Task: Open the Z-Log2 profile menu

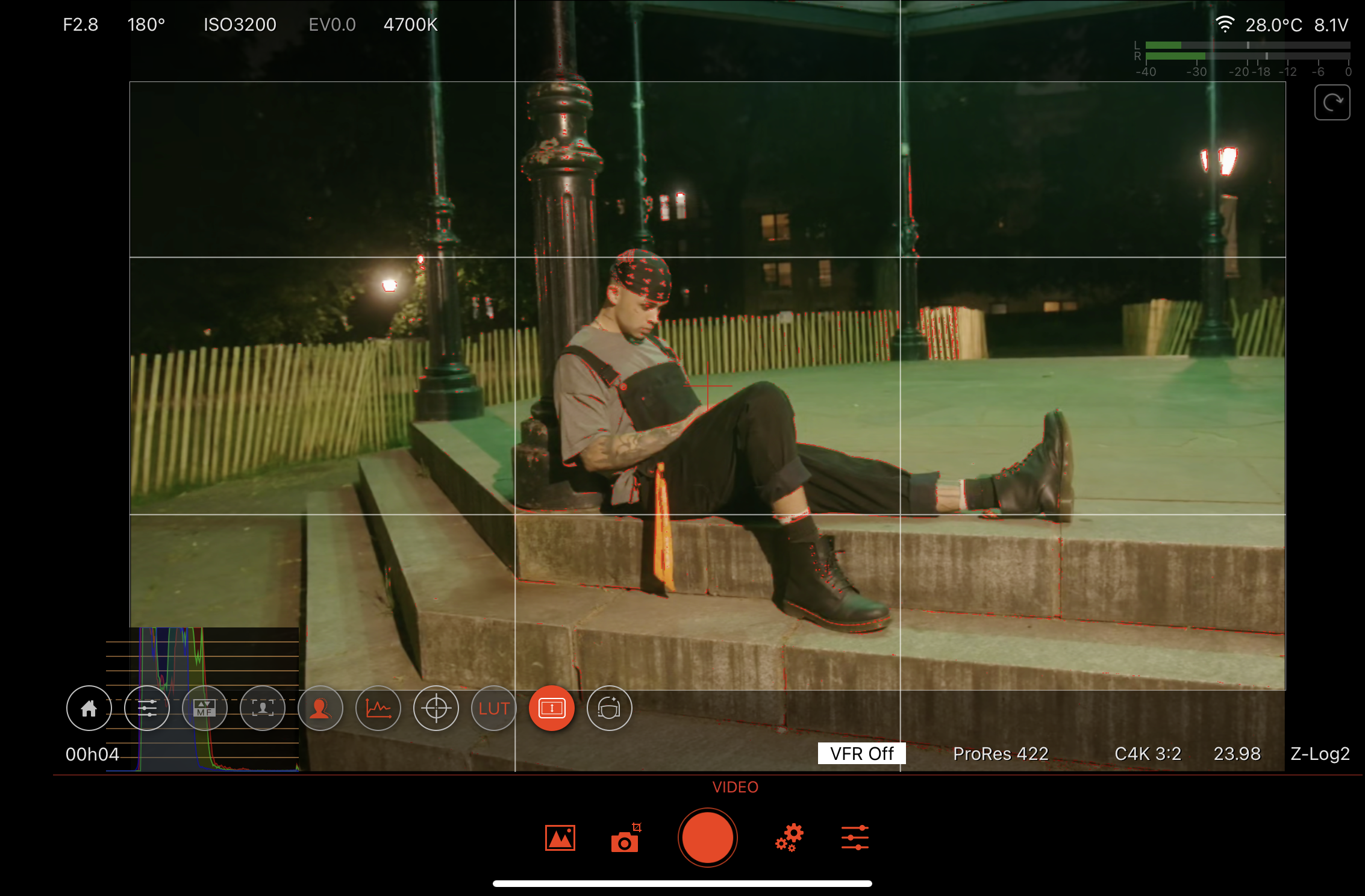Action: 1319,753
